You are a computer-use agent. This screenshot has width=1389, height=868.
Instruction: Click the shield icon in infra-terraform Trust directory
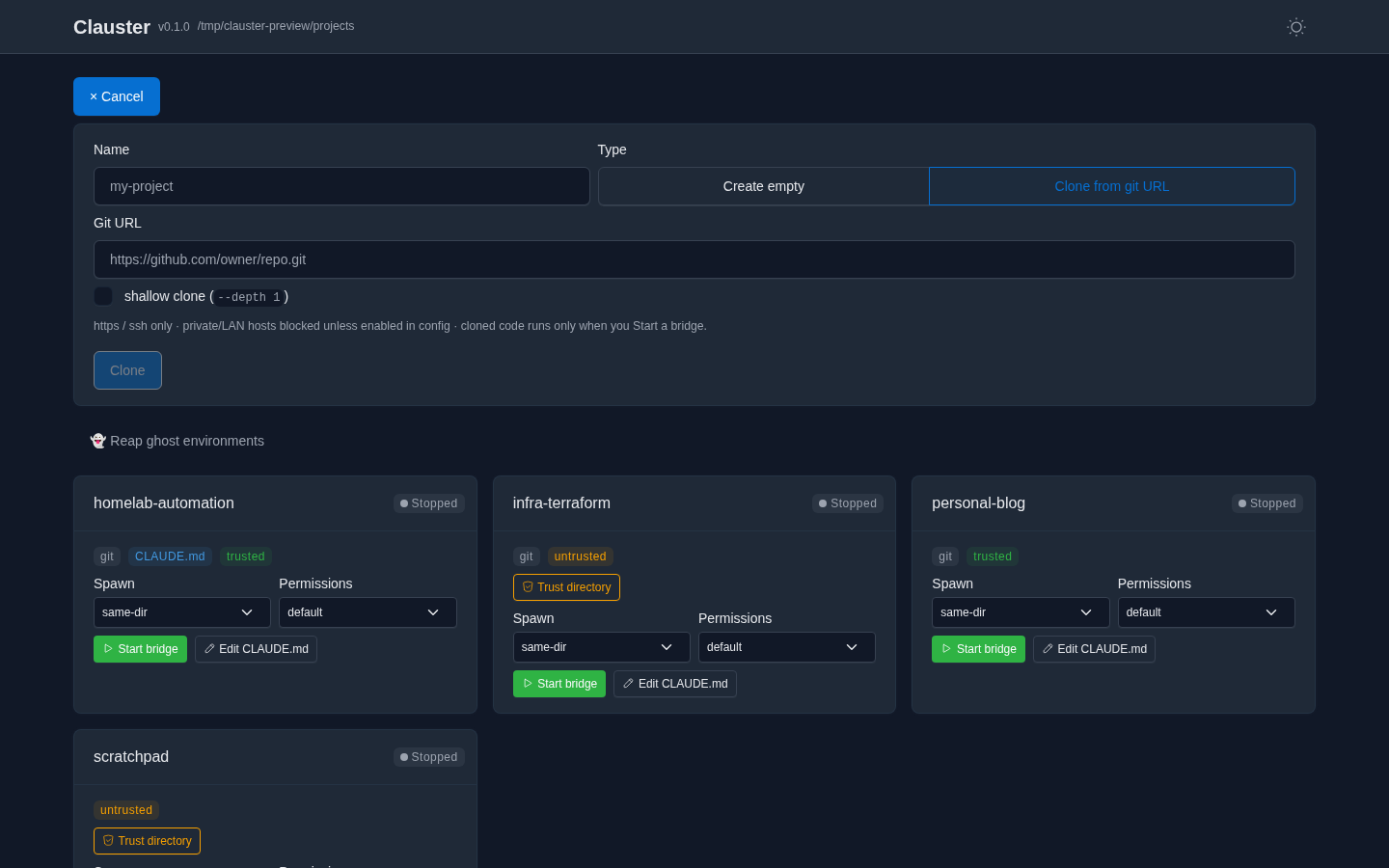[x=528, y=587]
